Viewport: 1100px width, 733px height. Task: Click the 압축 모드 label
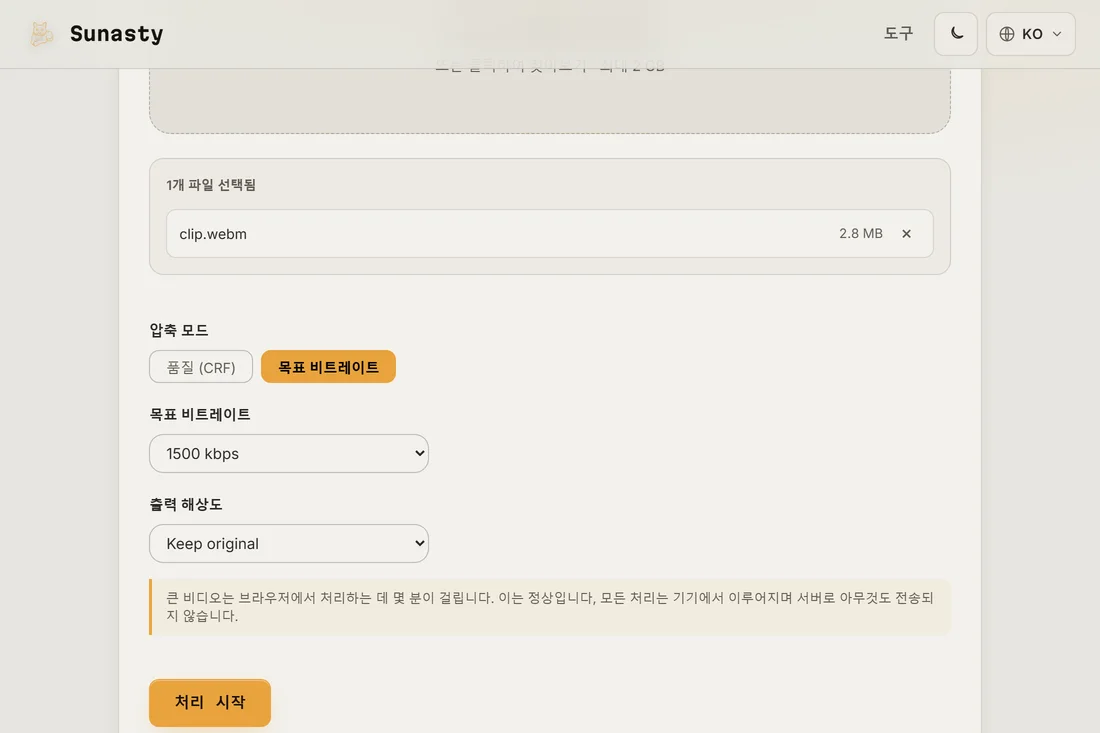179,330
